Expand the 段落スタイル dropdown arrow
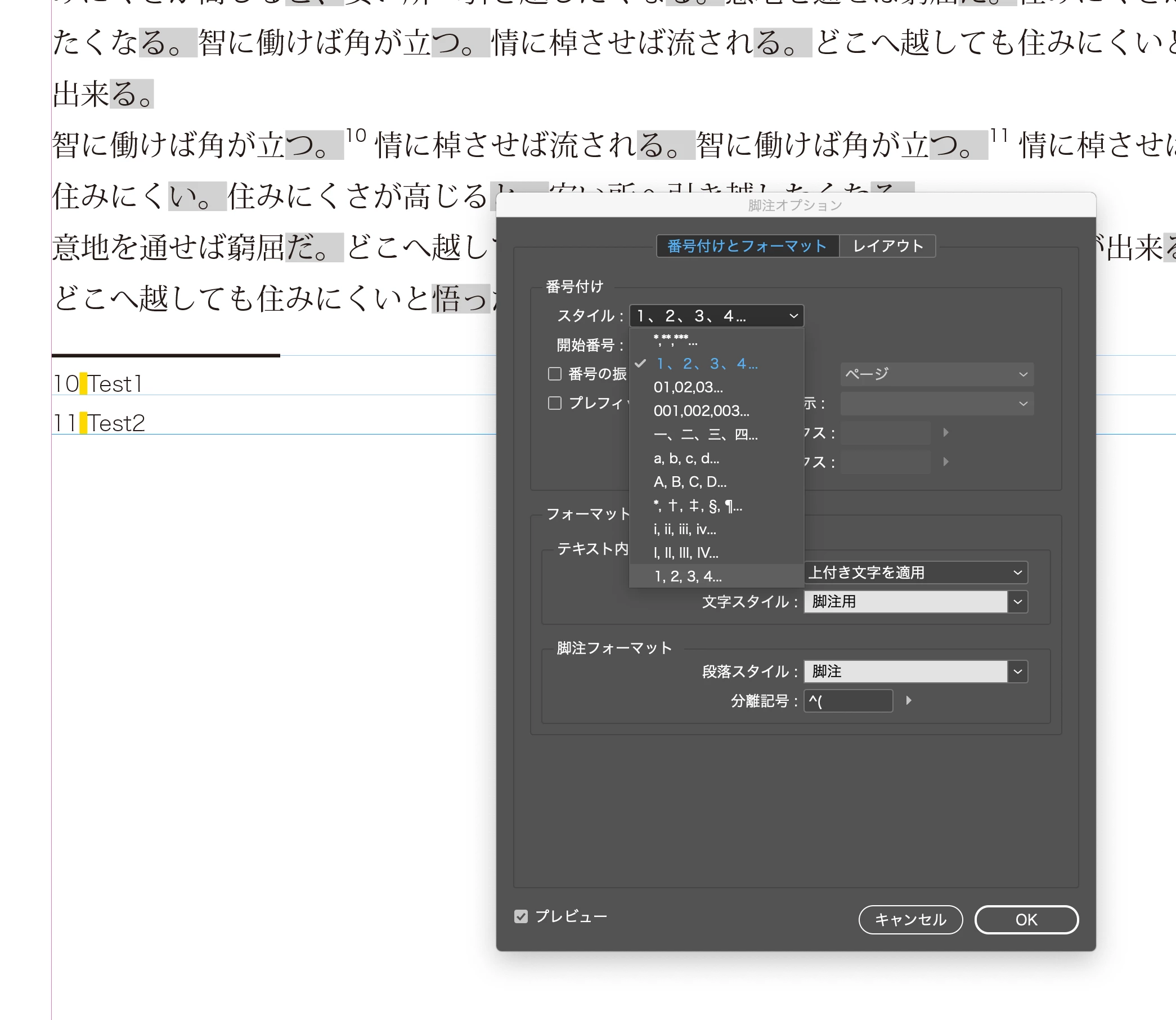 pyautogui.click(x=1017, y=672)
